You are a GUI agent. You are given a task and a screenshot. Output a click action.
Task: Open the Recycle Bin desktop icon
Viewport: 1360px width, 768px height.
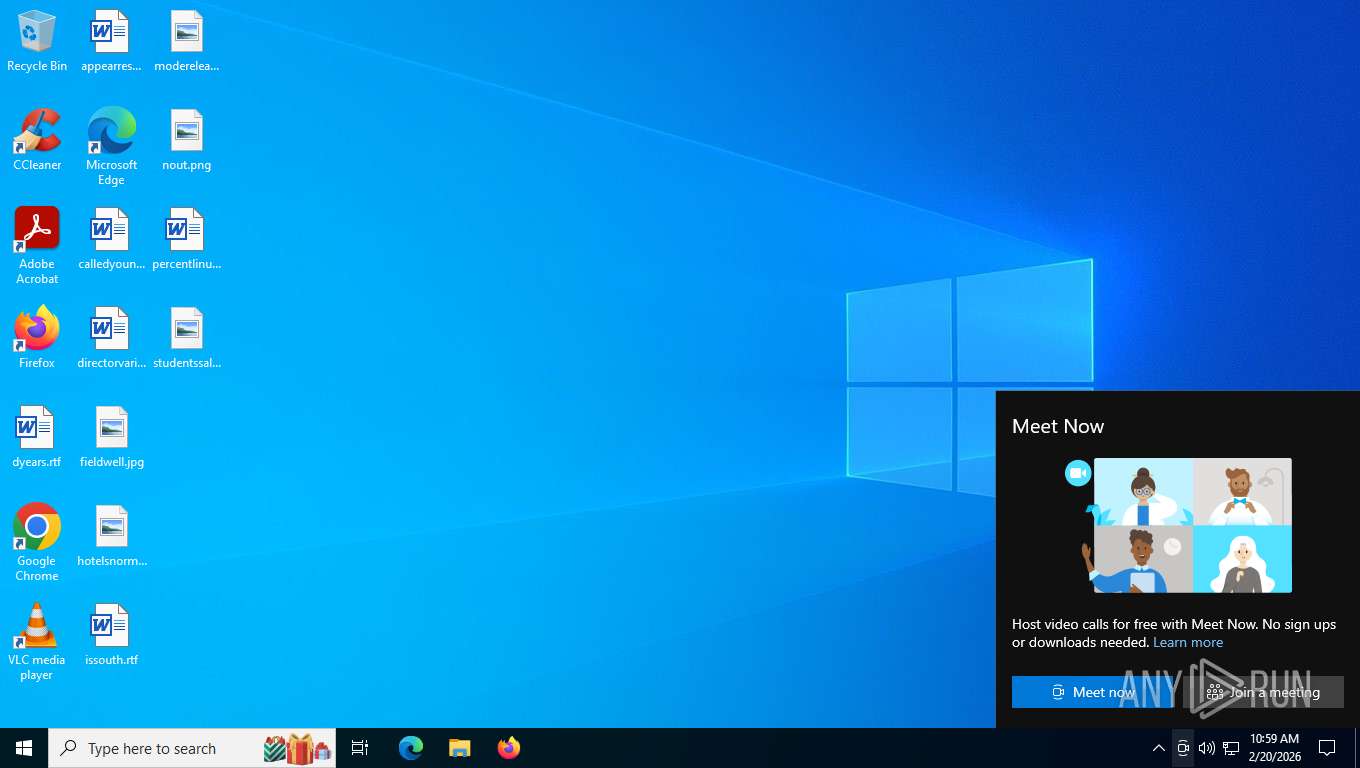coord(37,41)
